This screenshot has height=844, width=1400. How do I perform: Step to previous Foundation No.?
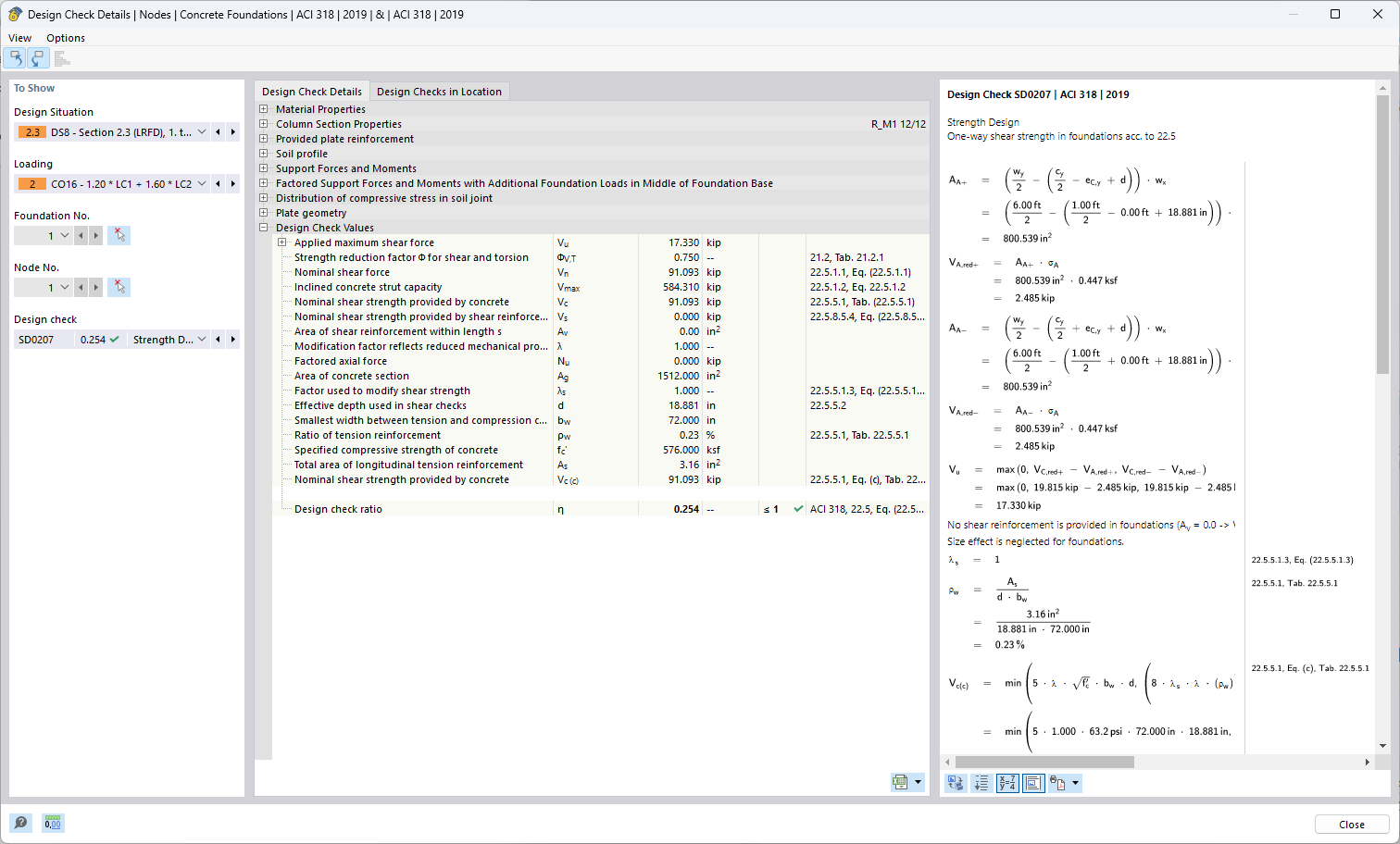(81, 236)
